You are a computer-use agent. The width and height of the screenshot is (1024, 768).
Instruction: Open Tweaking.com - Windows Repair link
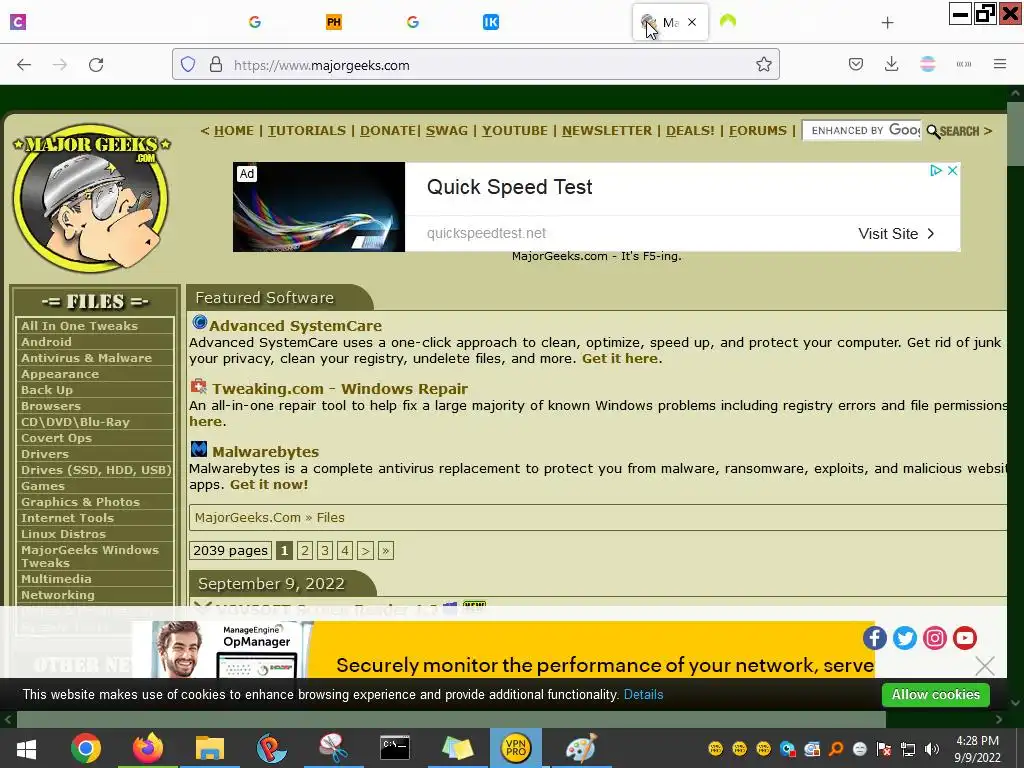[x=340, y=389]
